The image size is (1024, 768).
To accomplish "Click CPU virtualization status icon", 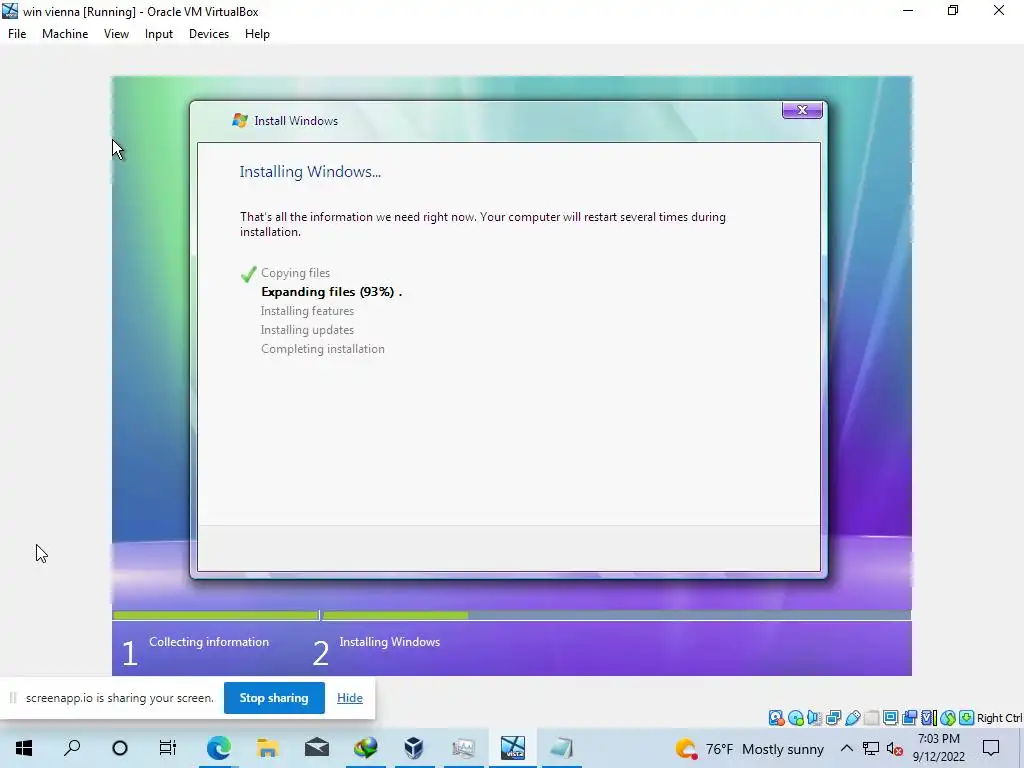I will click(929, 718).
